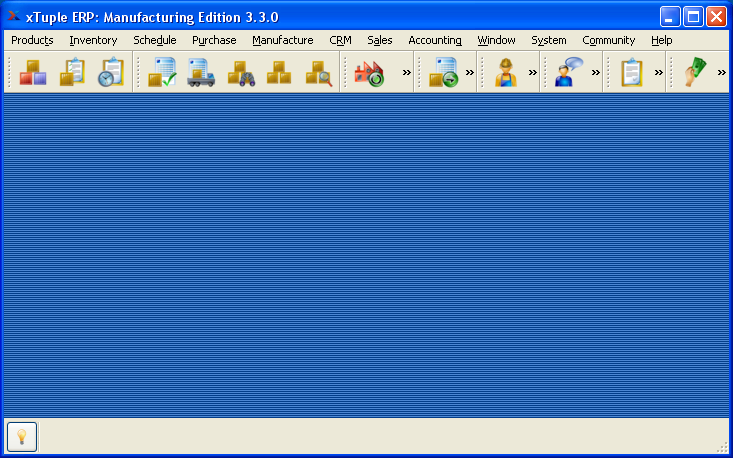
Task: Open the Help menu
Action: click(x=662, y=41)
